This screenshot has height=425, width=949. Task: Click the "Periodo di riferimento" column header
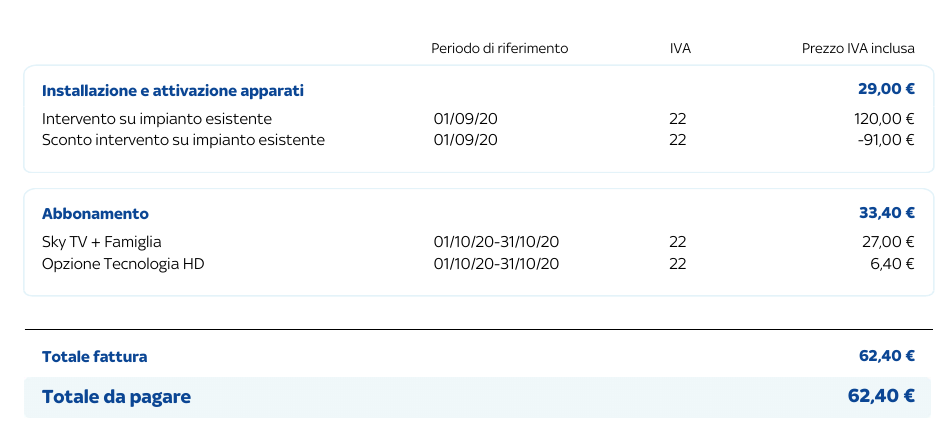coord(499,48)
